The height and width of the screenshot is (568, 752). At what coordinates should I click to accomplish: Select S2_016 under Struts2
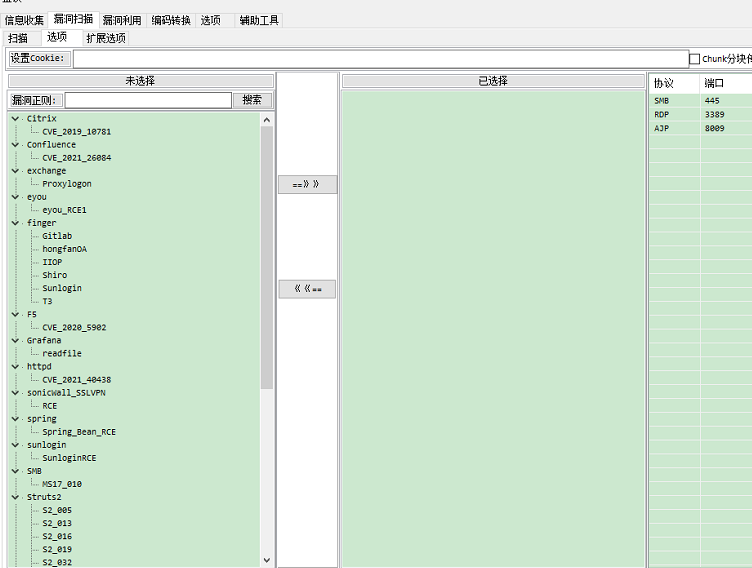coord(57,537)
